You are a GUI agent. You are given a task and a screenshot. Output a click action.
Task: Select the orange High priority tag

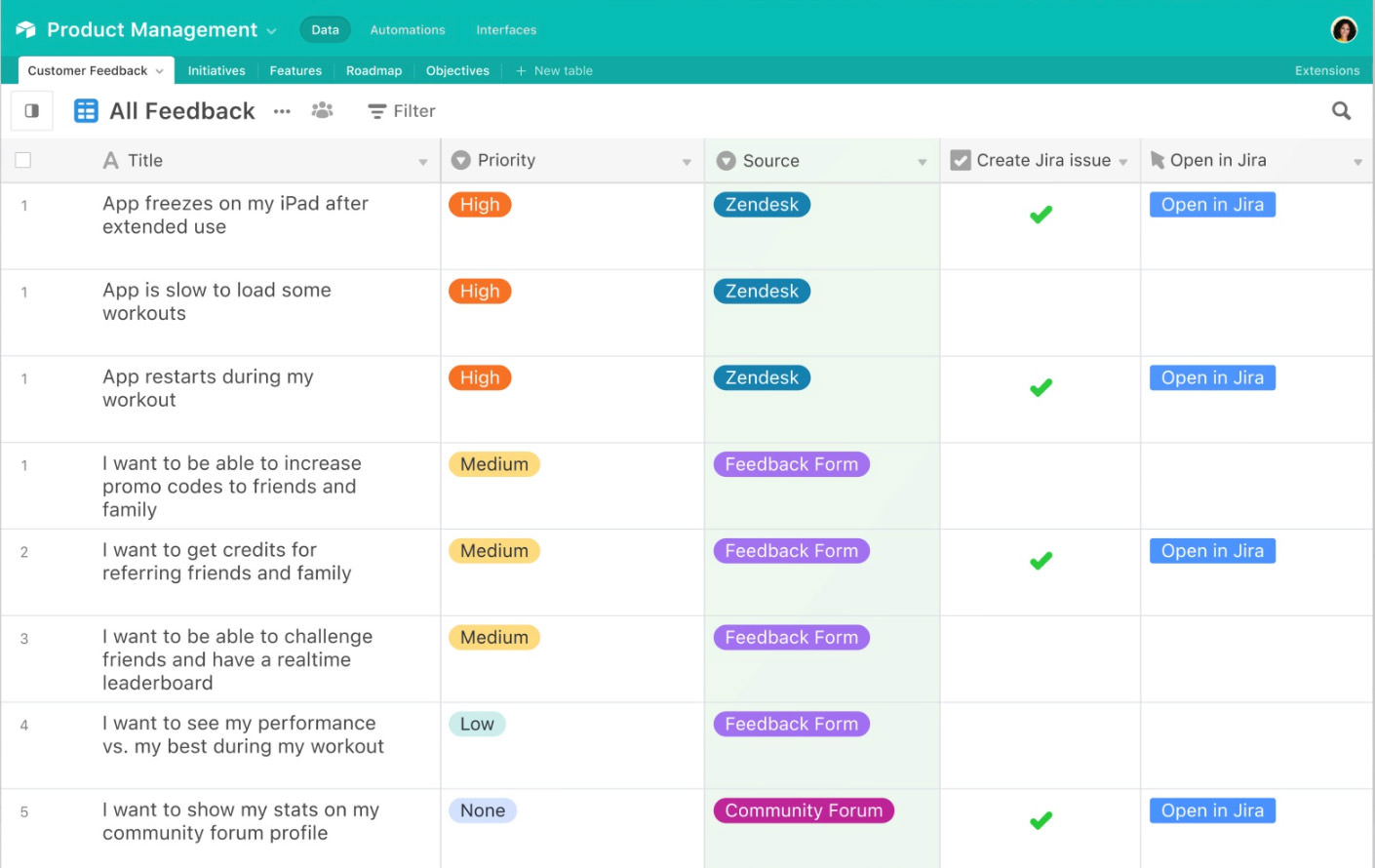click(x=479, y=204)
